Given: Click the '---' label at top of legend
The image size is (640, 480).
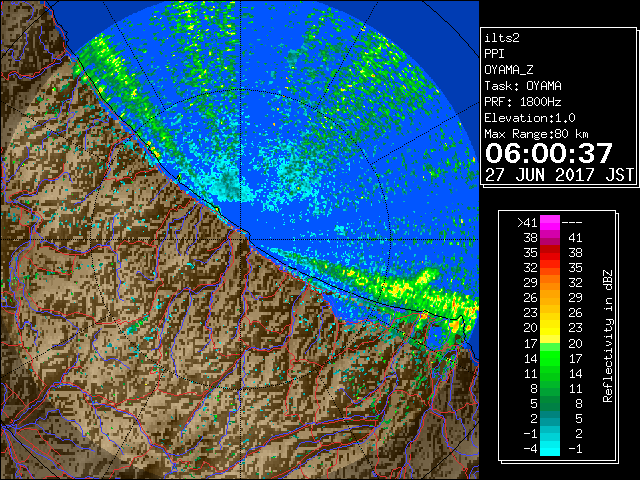Looking at the screenshot, I should (572, 223).
